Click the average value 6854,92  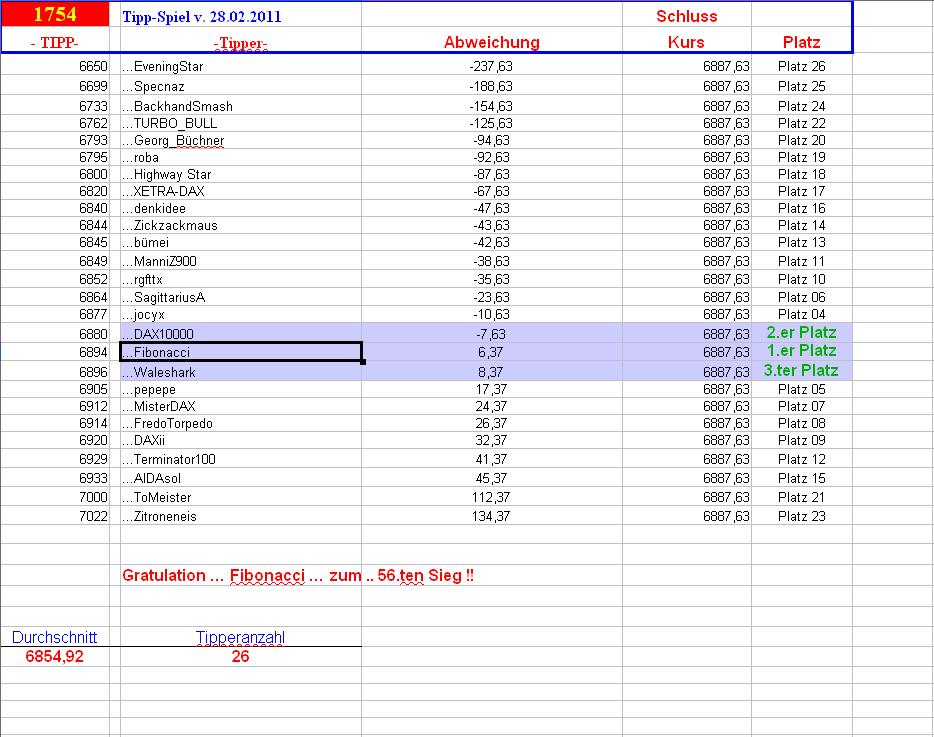click(x=55, y=657)
